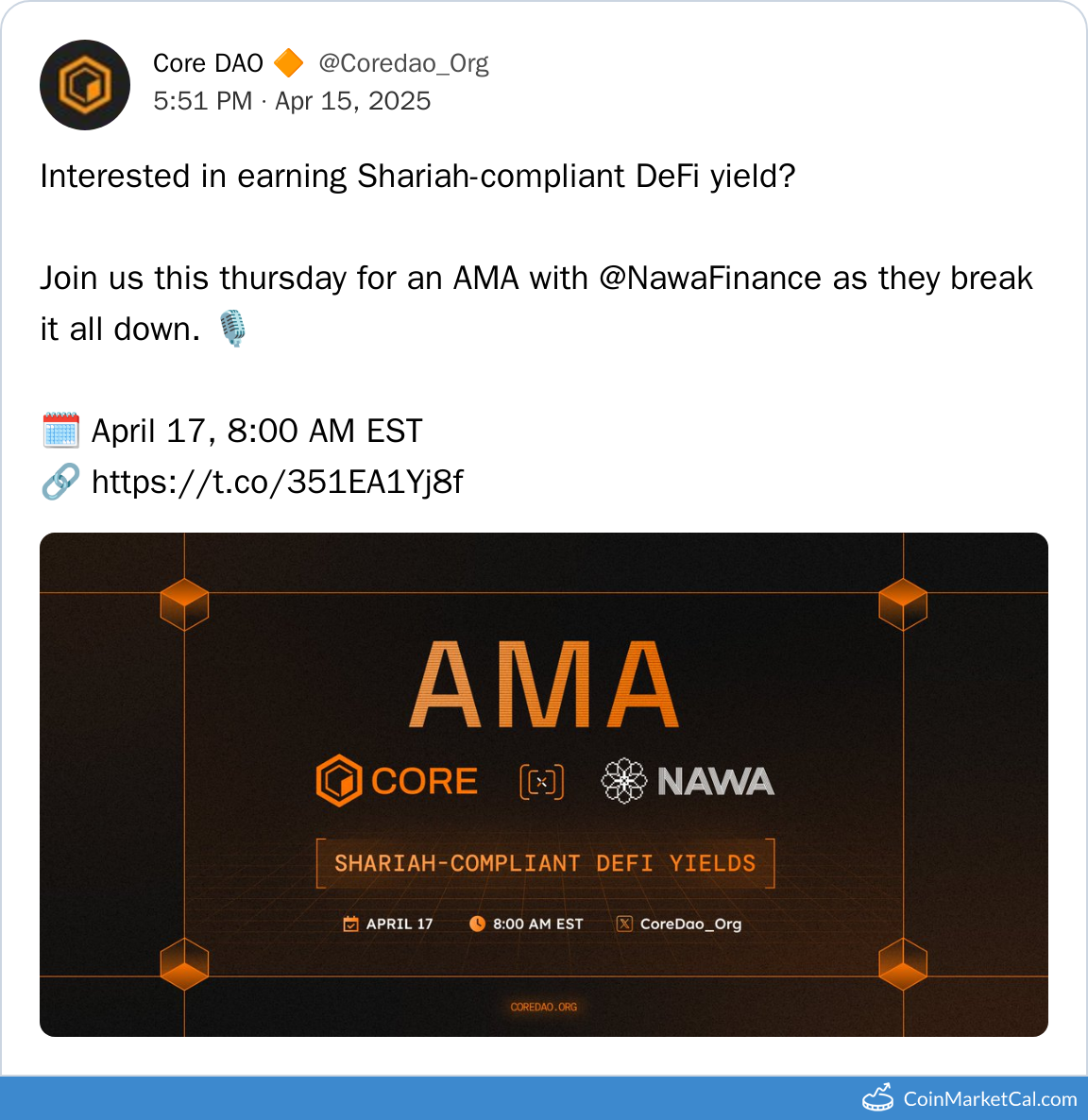Open the @NawaFinance mention
1088x1120 pixels.
pos(710,279)
